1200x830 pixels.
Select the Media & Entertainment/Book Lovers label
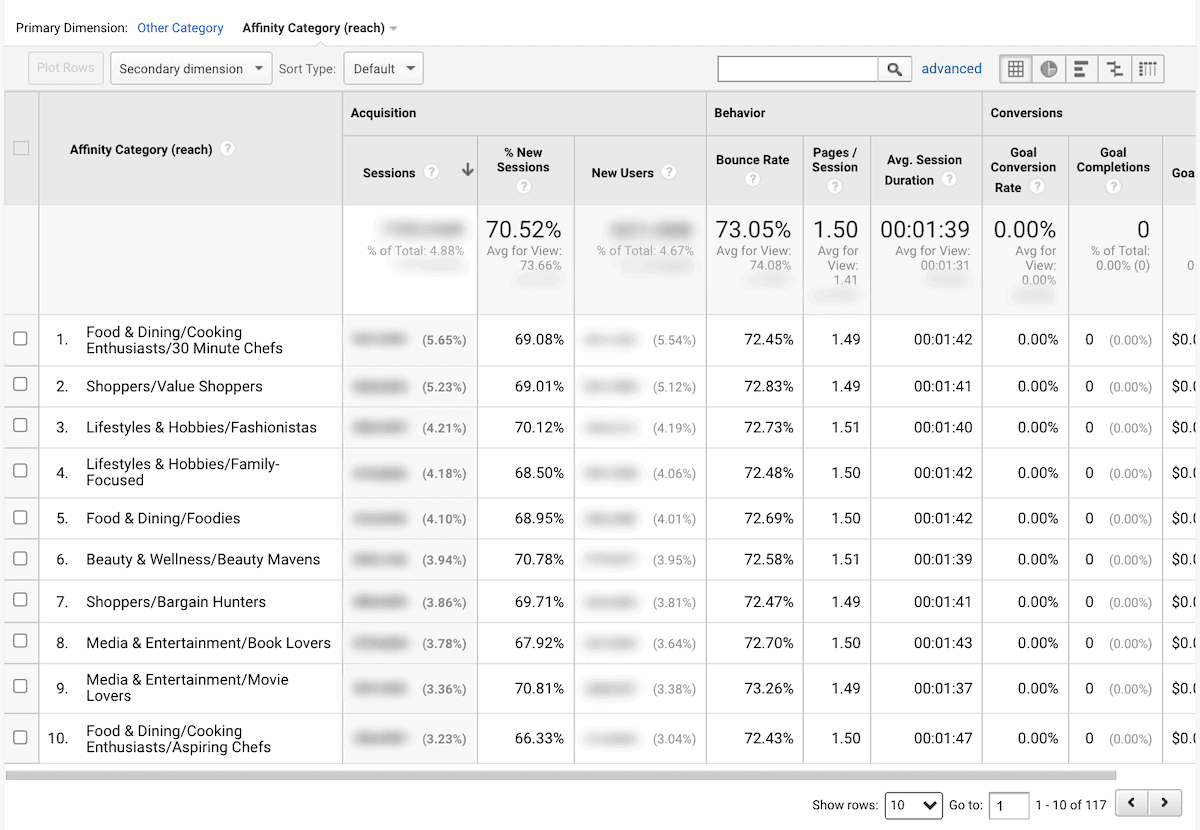pyautogui.click(x=208, y=643)
